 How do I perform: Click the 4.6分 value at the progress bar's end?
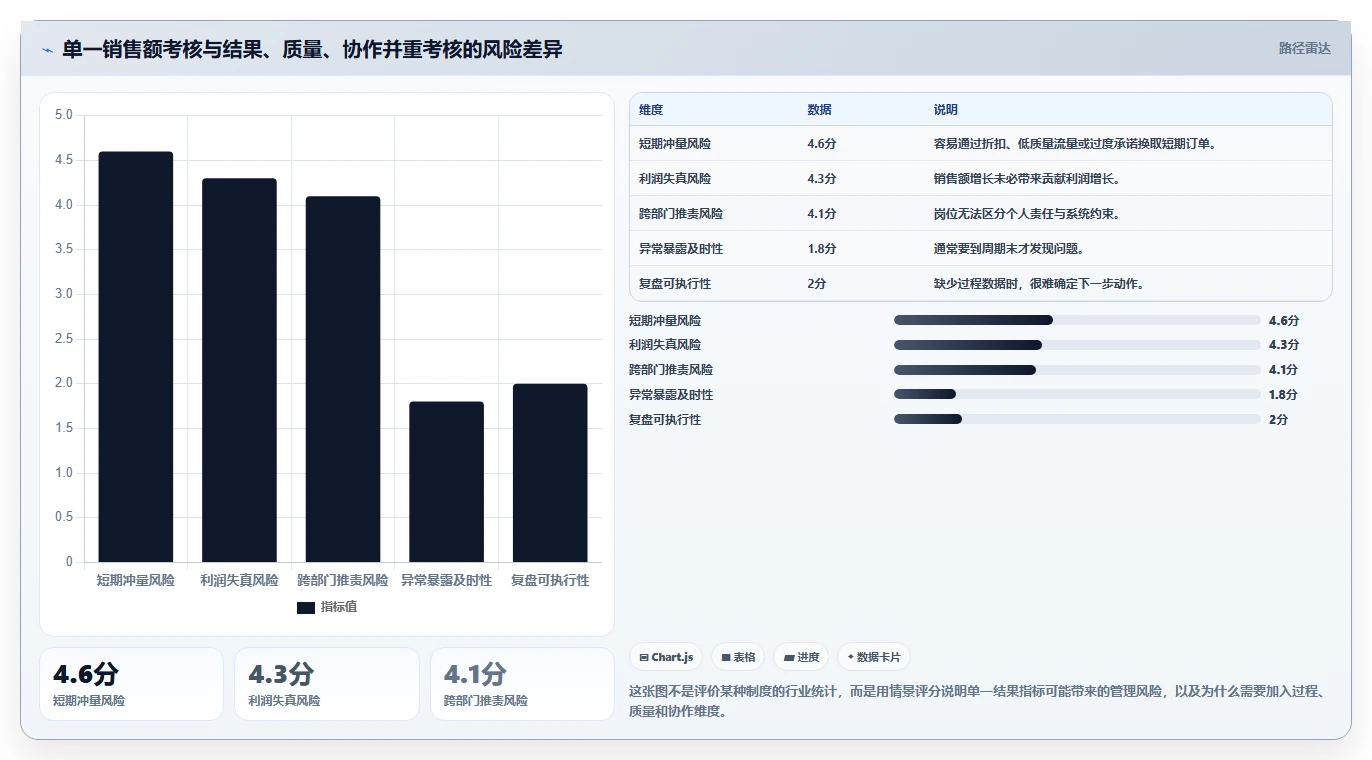pos(1284,321)
